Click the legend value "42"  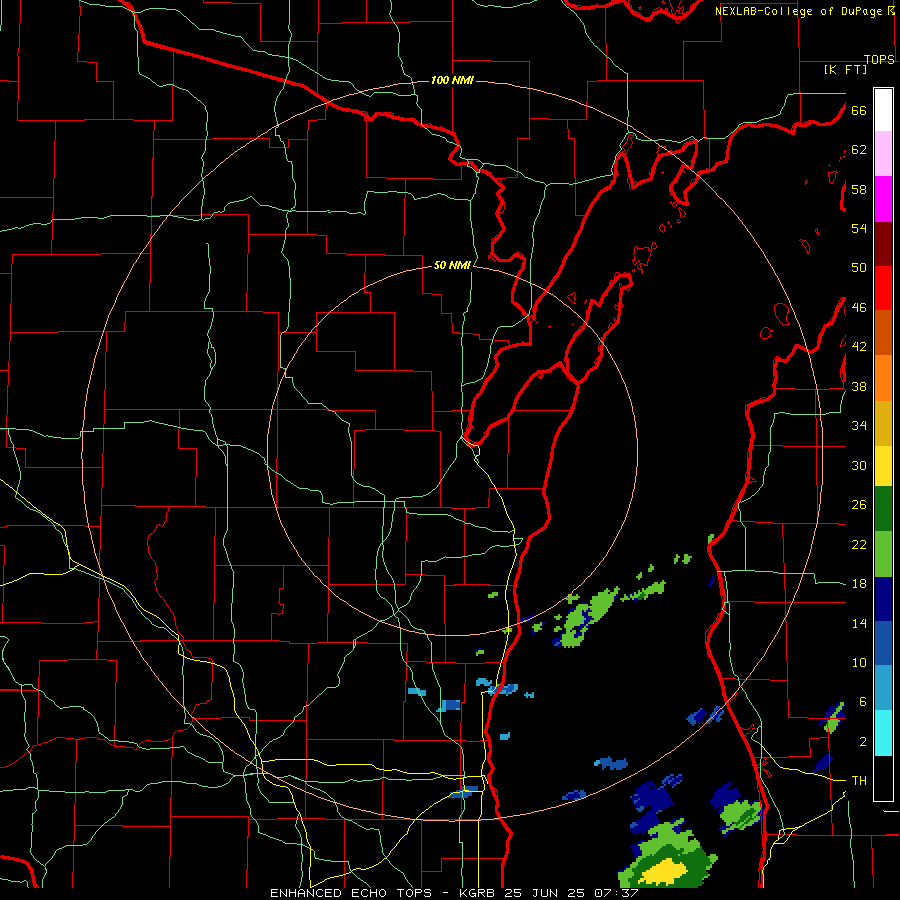coord(859,347)
